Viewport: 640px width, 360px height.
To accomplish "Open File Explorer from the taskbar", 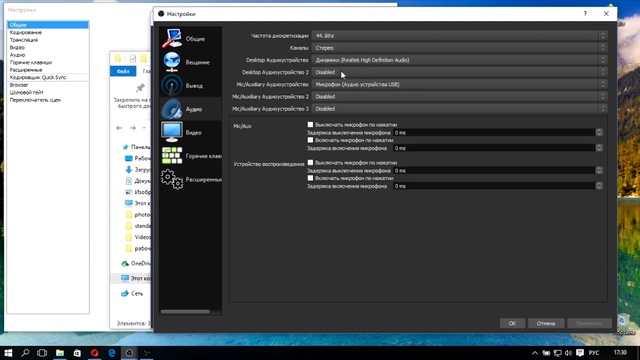I will (60, 353).
